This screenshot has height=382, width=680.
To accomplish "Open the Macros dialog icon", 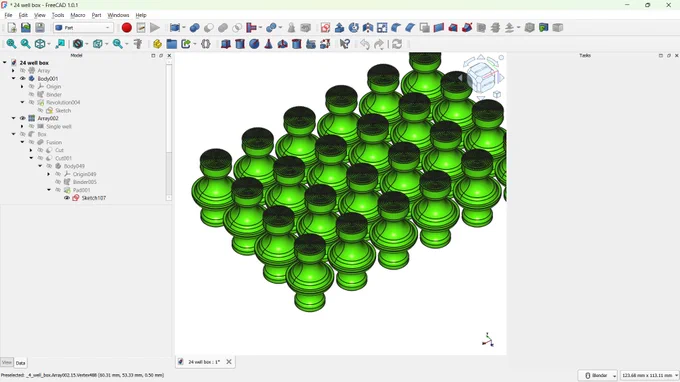I will 141,28.
